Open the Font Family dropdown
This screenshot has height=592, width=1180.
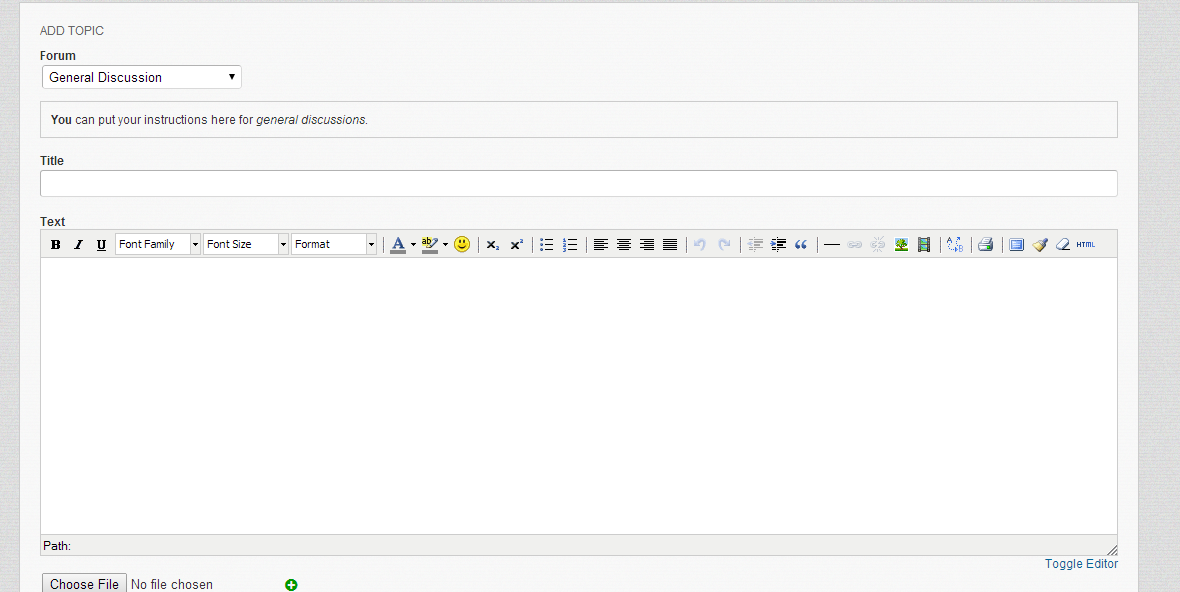coord(158,244)
